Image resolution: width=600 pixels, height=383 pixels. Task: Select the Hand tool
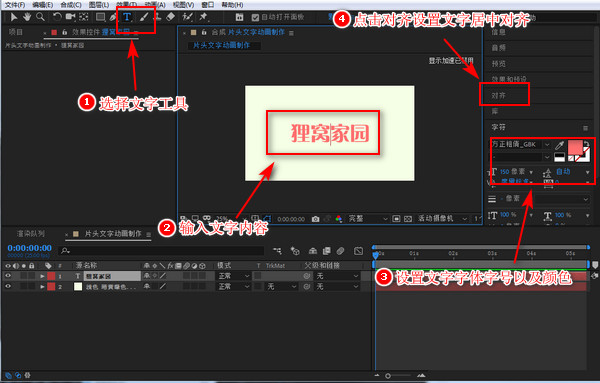point(27,17)
